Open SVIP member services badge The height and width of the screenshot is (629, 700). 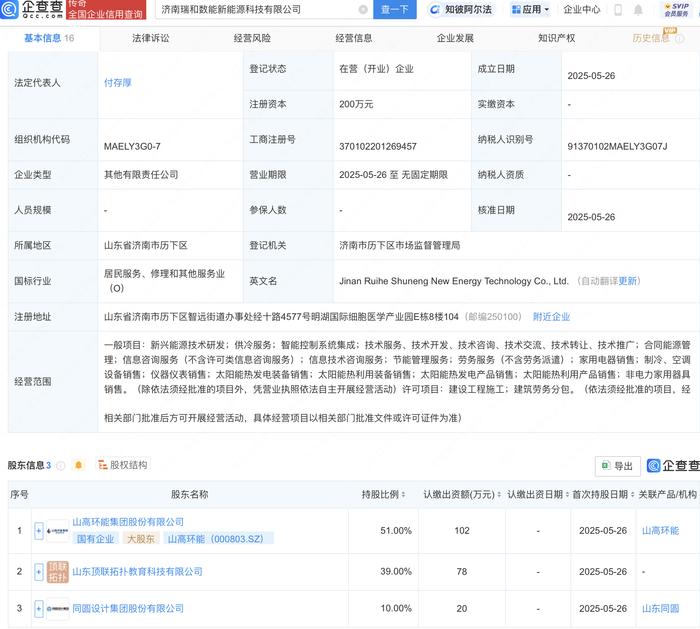[677, 9]
